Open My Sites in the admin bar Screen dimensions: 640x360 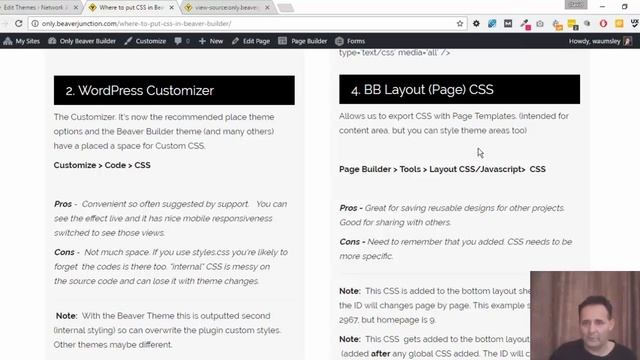click(21, 41)
